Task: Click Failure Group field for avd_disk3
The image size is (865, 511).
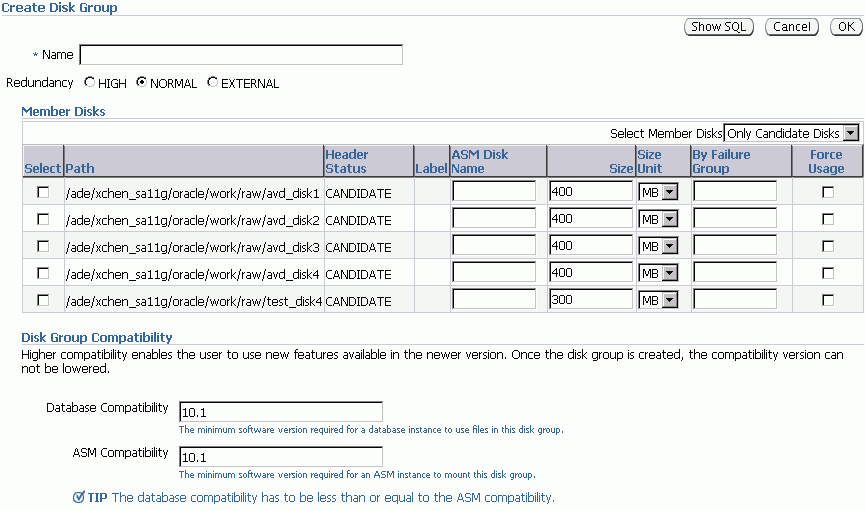Action: point(735,245)
